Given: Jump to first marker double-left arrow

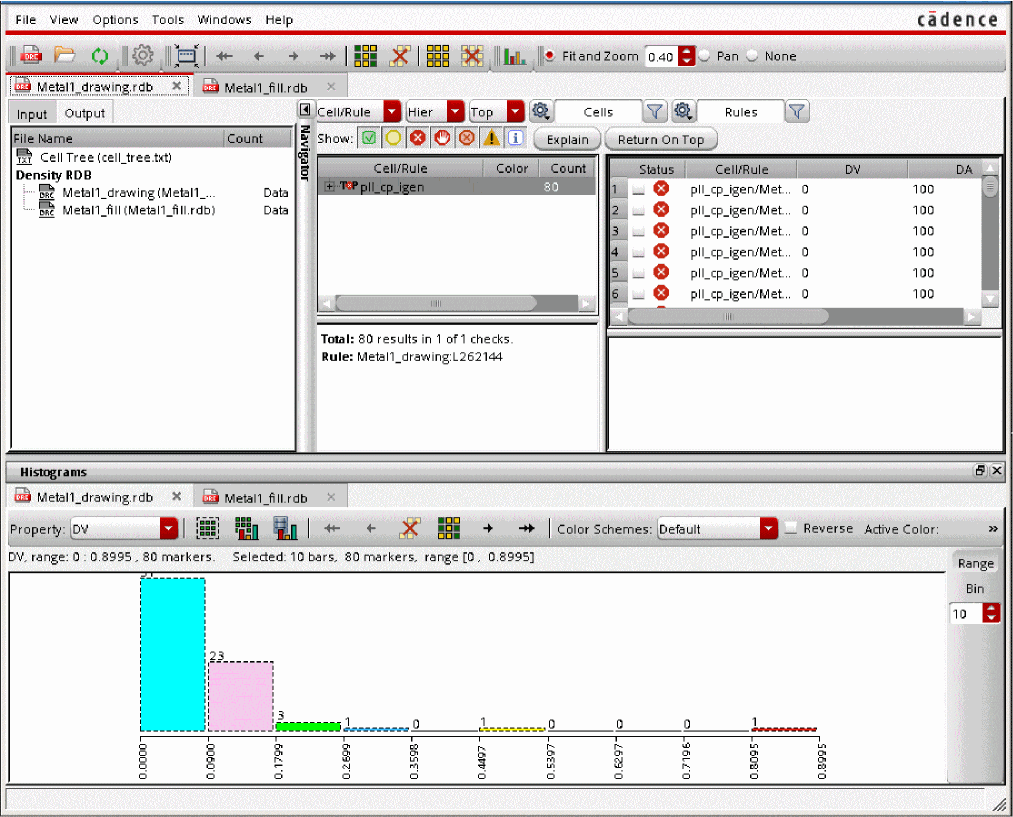Looking at the screenshot, I should click(224, 57).
